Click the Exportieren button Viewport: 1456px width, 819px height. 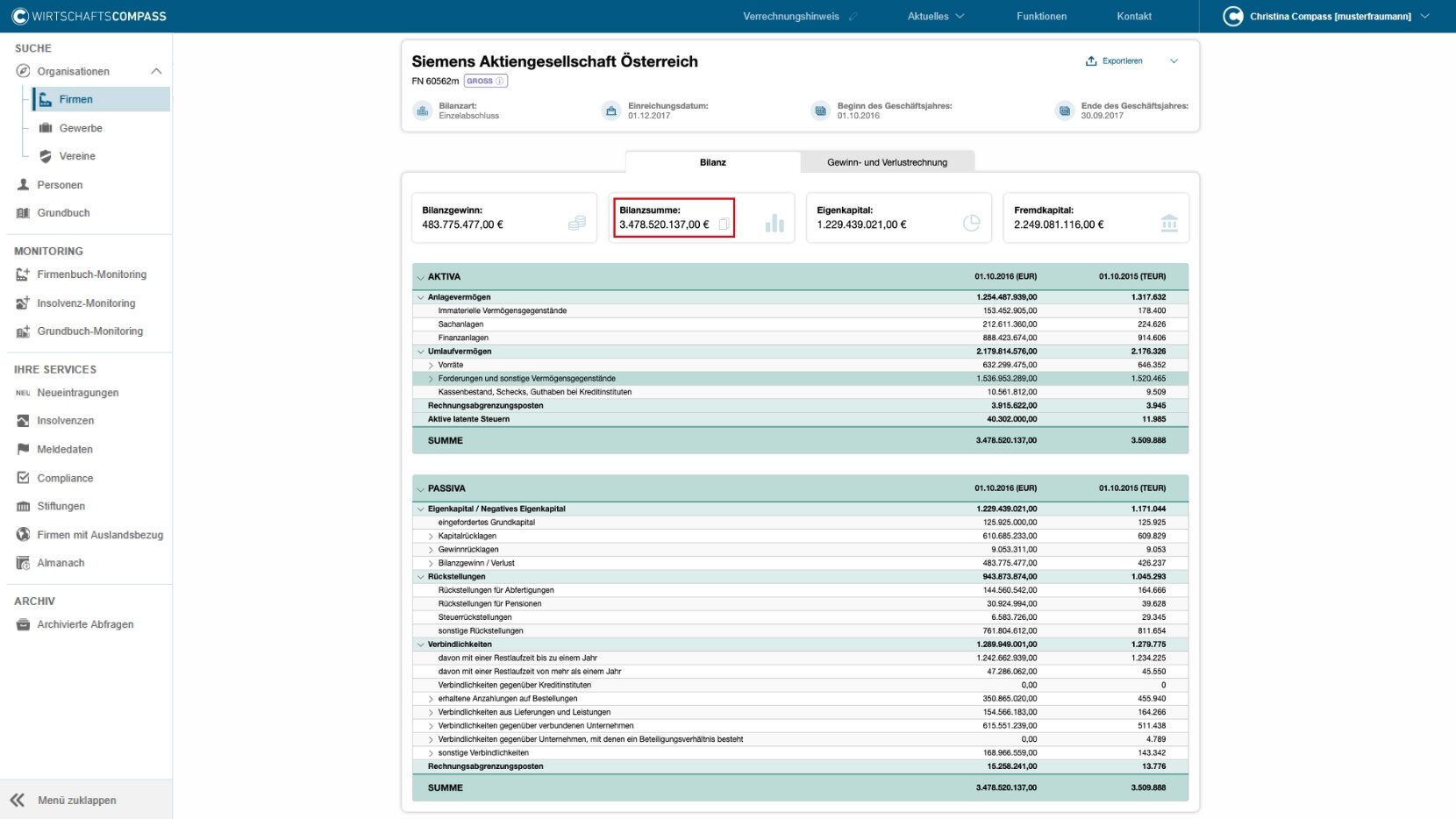pos(1114,61)
